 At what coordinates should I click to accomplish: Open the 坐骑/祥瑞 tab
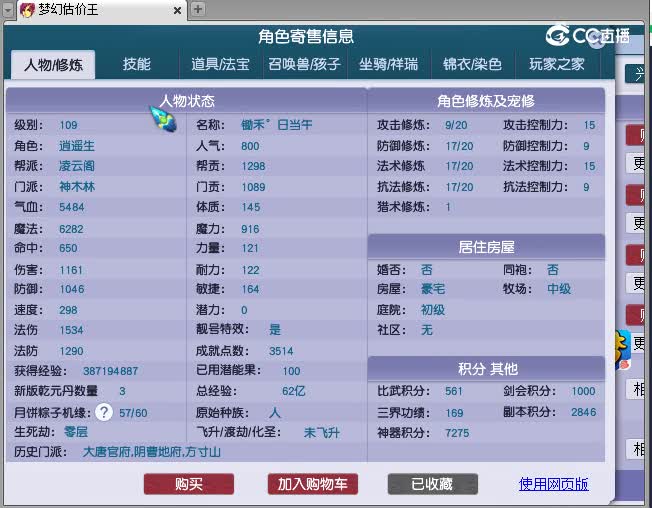[389, 64]
